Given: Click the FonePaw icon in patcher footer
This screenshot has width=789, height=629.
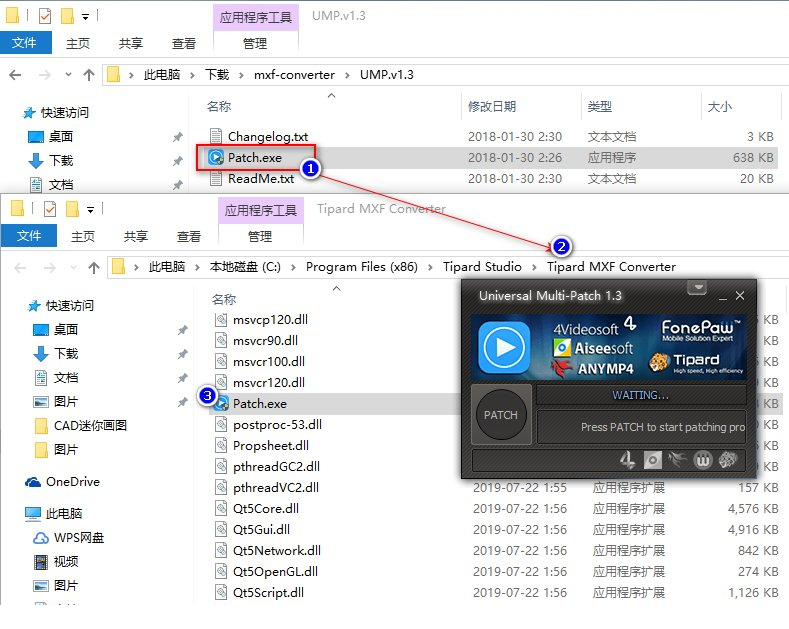Looking at the screenshot, I should coord(703,460).
